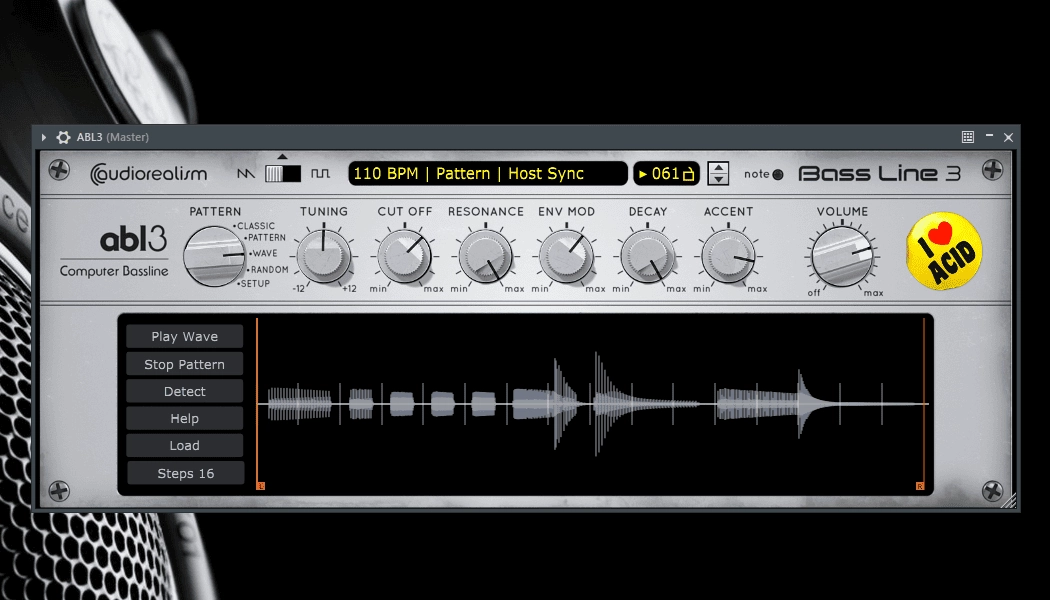Click the small triangle above waveform switch
This screenshot has height=600, width=1050.
point(283,157)
